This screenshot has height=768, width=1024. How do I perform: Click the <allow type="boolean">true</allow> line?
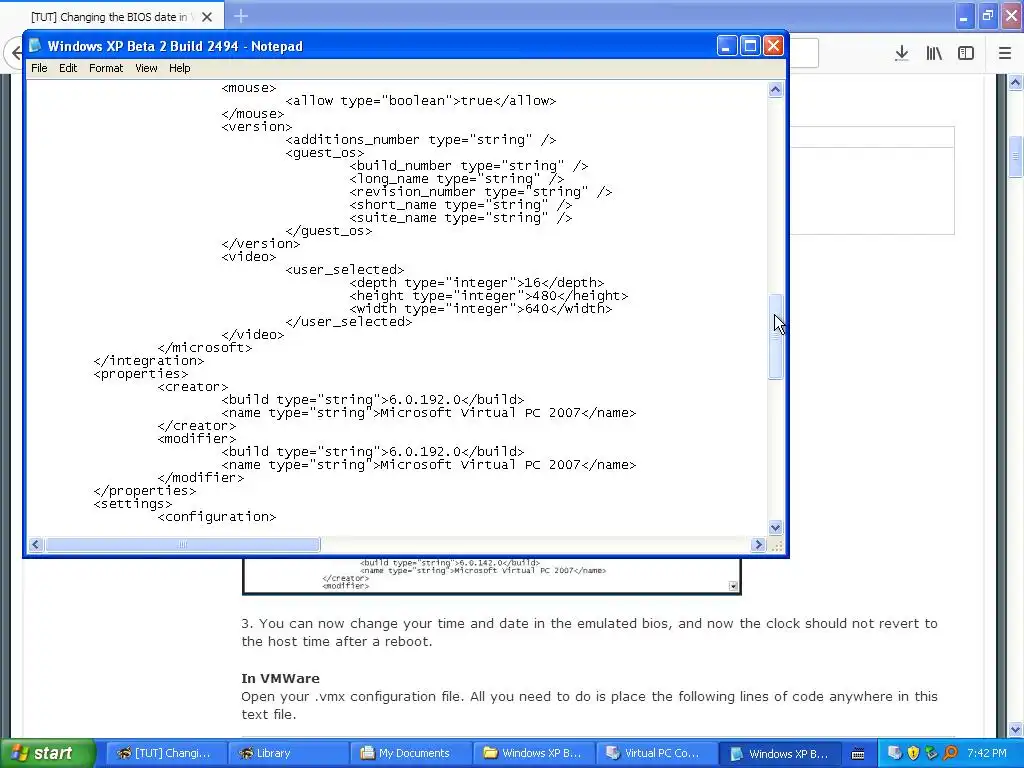(421, 101)
